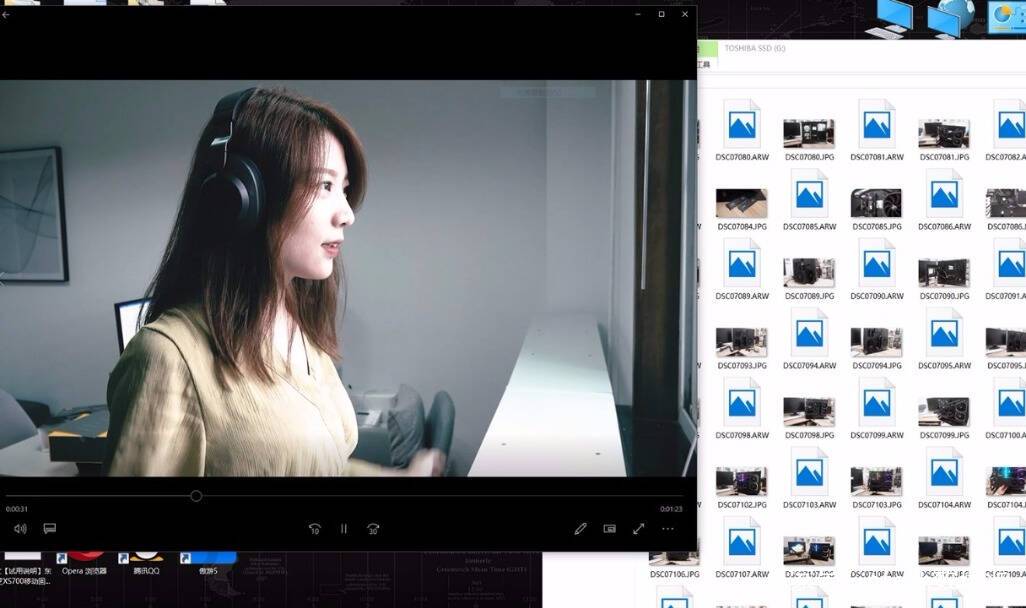Click the video seek bar handle
1026x608 pixels.
tap(196, 496)
